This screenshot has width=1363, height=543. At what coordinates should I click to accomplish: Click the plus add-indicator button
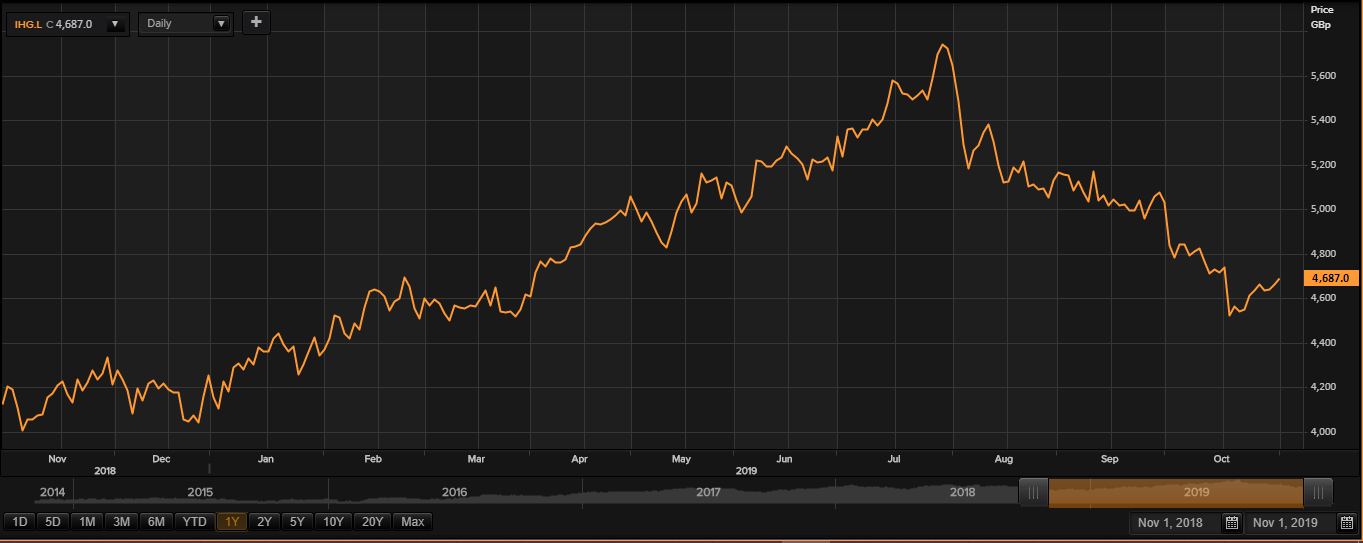coord(256,22)
